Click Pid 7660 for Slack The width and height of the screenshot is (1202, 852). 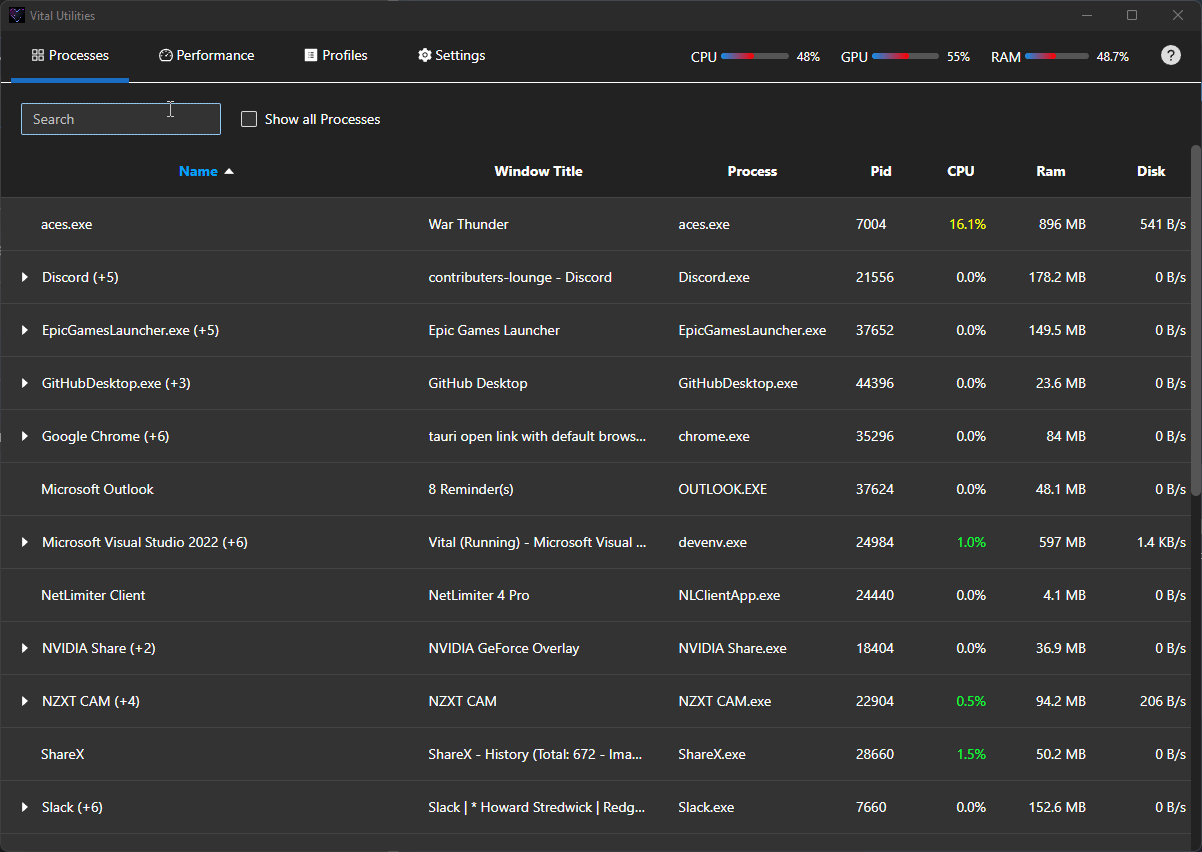click(871, 807)
